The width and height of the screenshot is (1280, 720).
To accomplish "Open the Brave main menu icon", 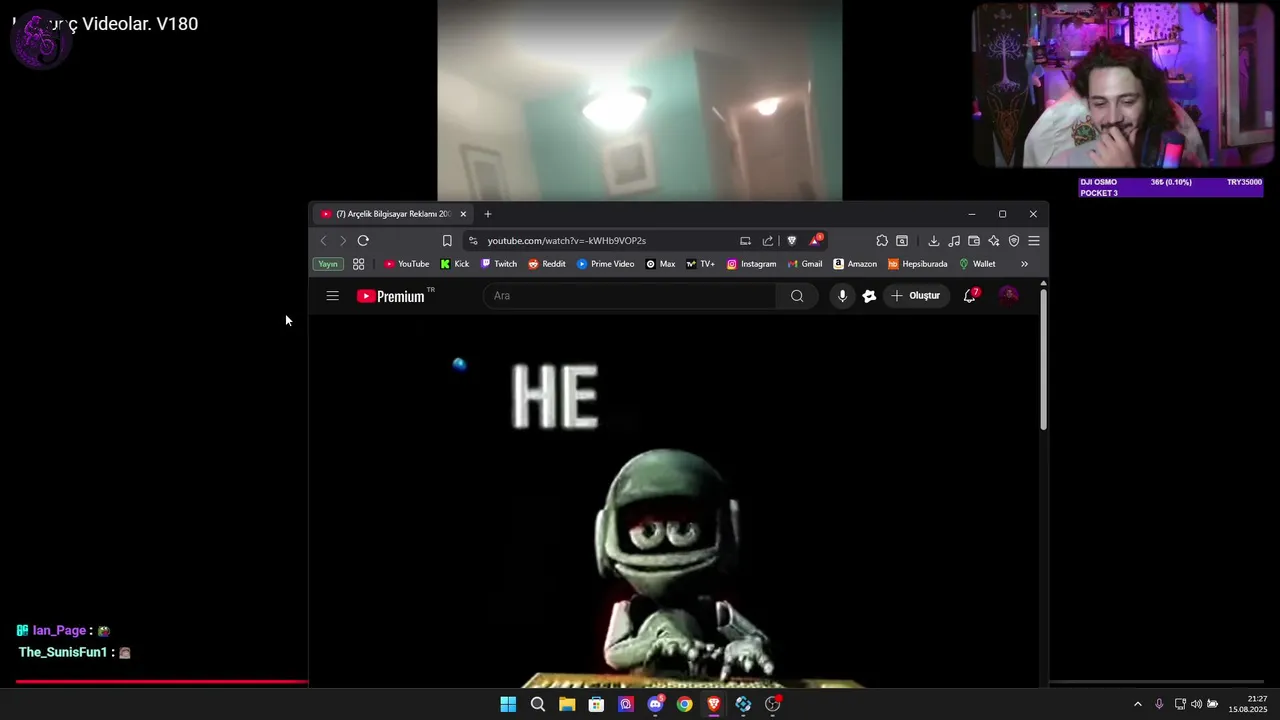I will click(x=1034, y=240).
